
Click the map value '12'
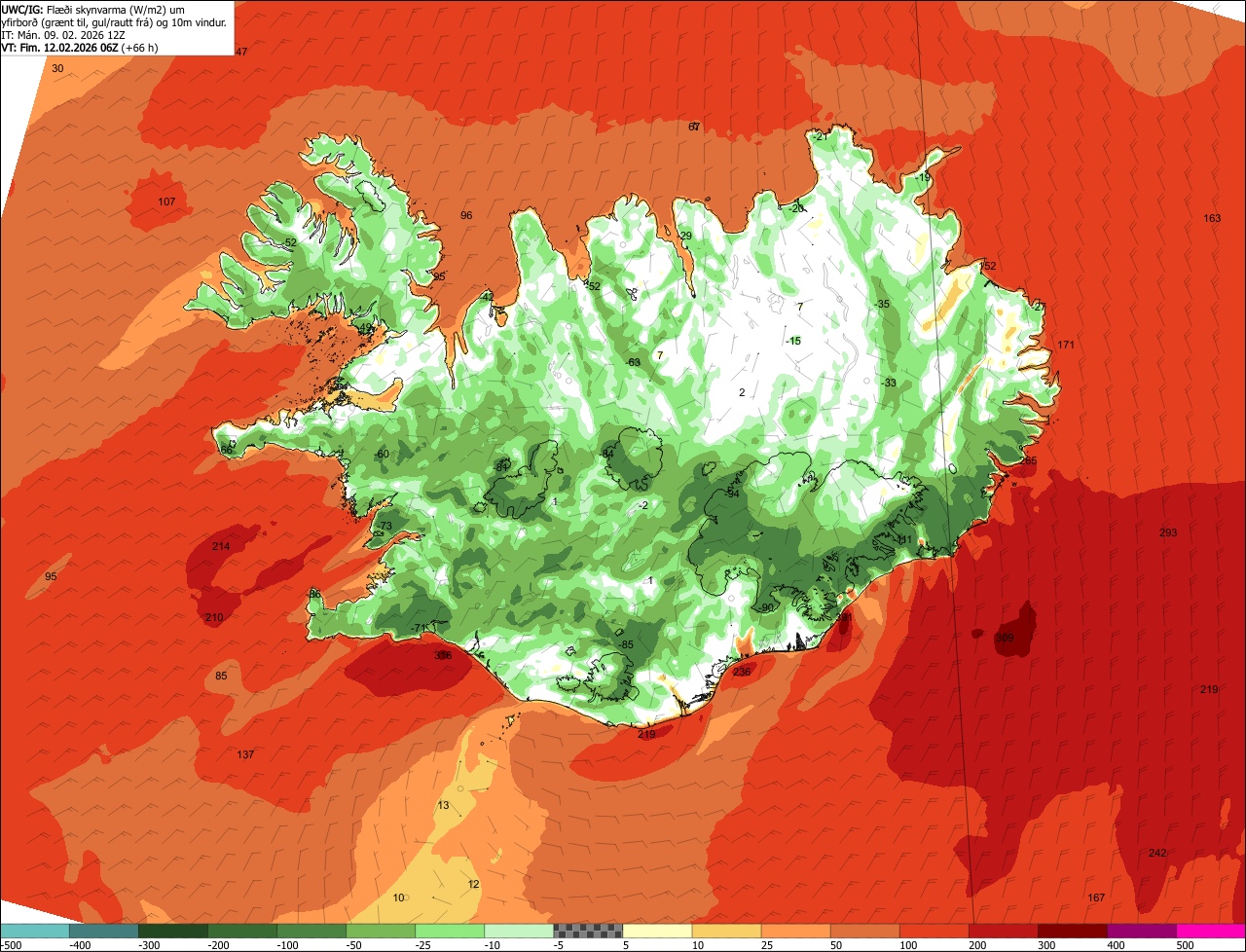tap(474, 884)
